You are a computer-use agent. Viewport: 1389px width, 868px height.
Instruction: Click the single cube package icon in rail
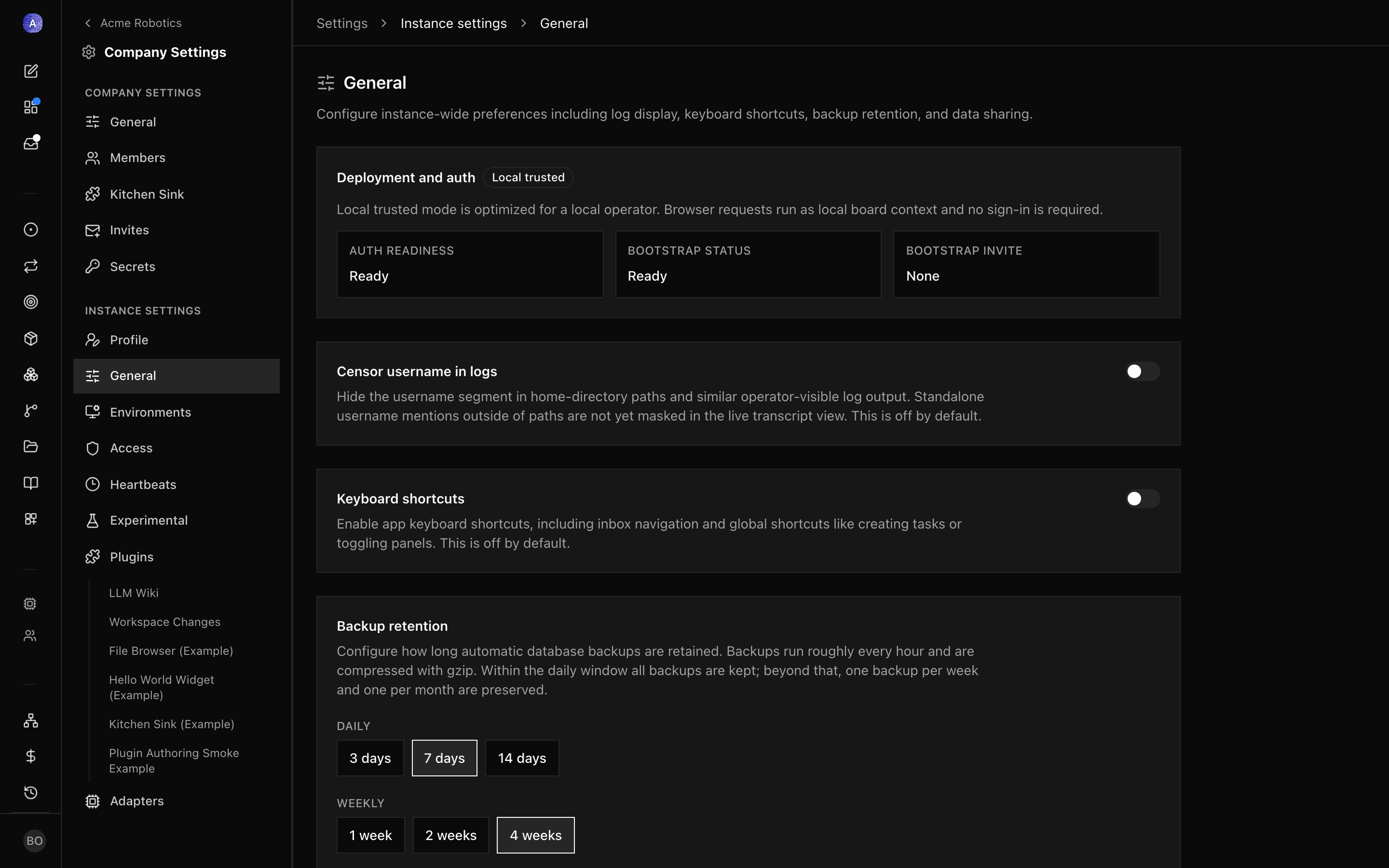pos(31,338)
